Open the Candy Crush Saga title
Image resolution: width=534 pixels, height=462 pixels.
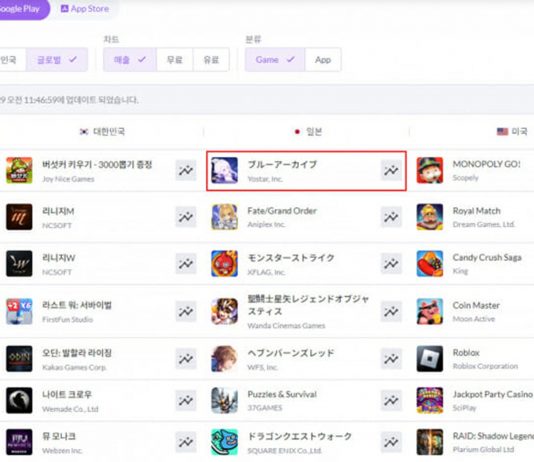tap(487, 257)
